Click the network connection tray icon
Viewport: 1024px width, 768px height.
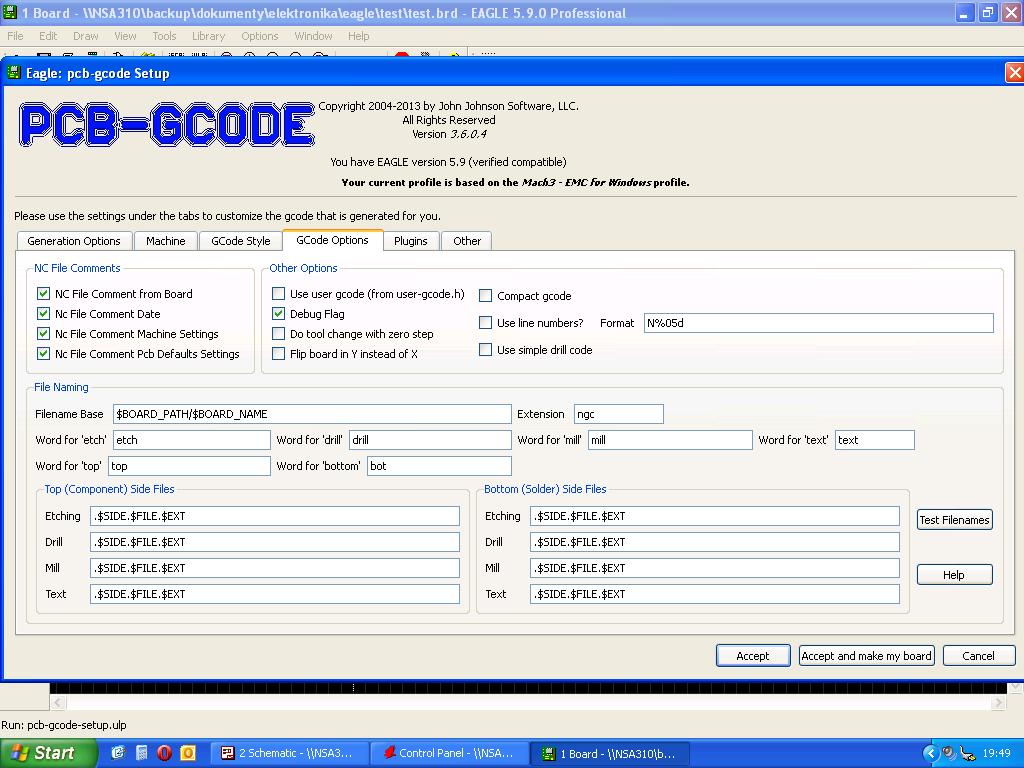pyautogui.click(x=967, y=754)
